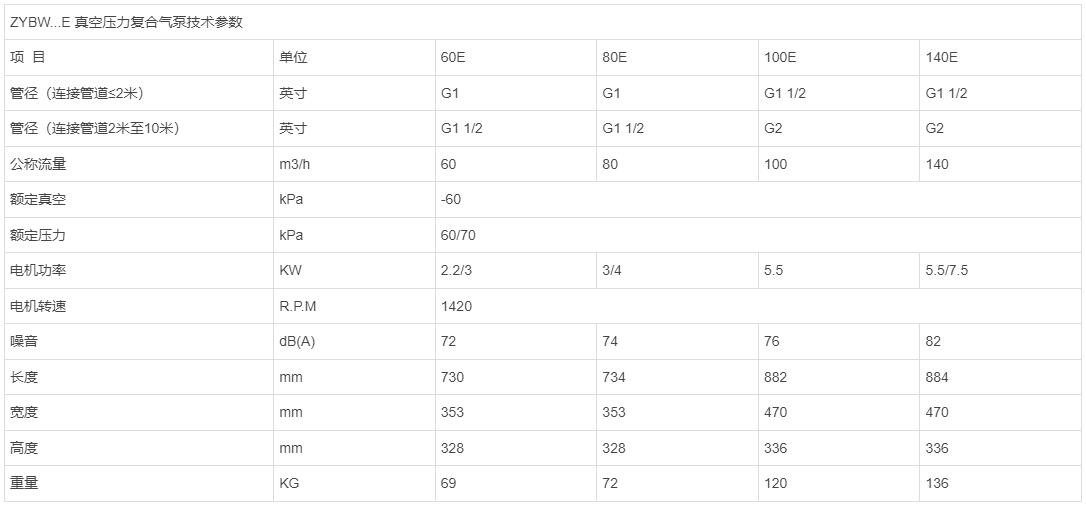This screenshot has height=505, width=1086.
Task: Select the 60E column header cell
Action: tap(453, 57)
